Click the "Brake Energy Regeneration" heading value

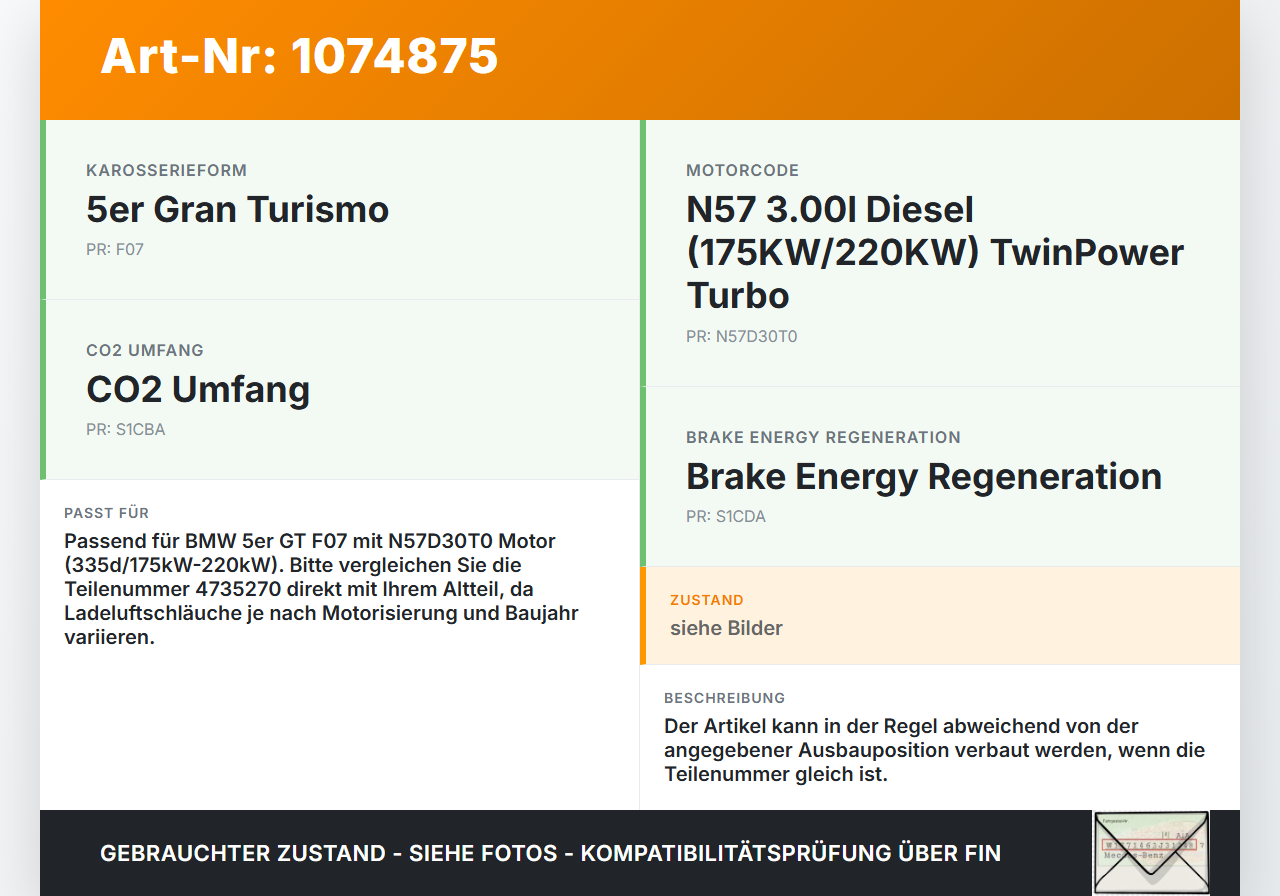tap(924, 476)
